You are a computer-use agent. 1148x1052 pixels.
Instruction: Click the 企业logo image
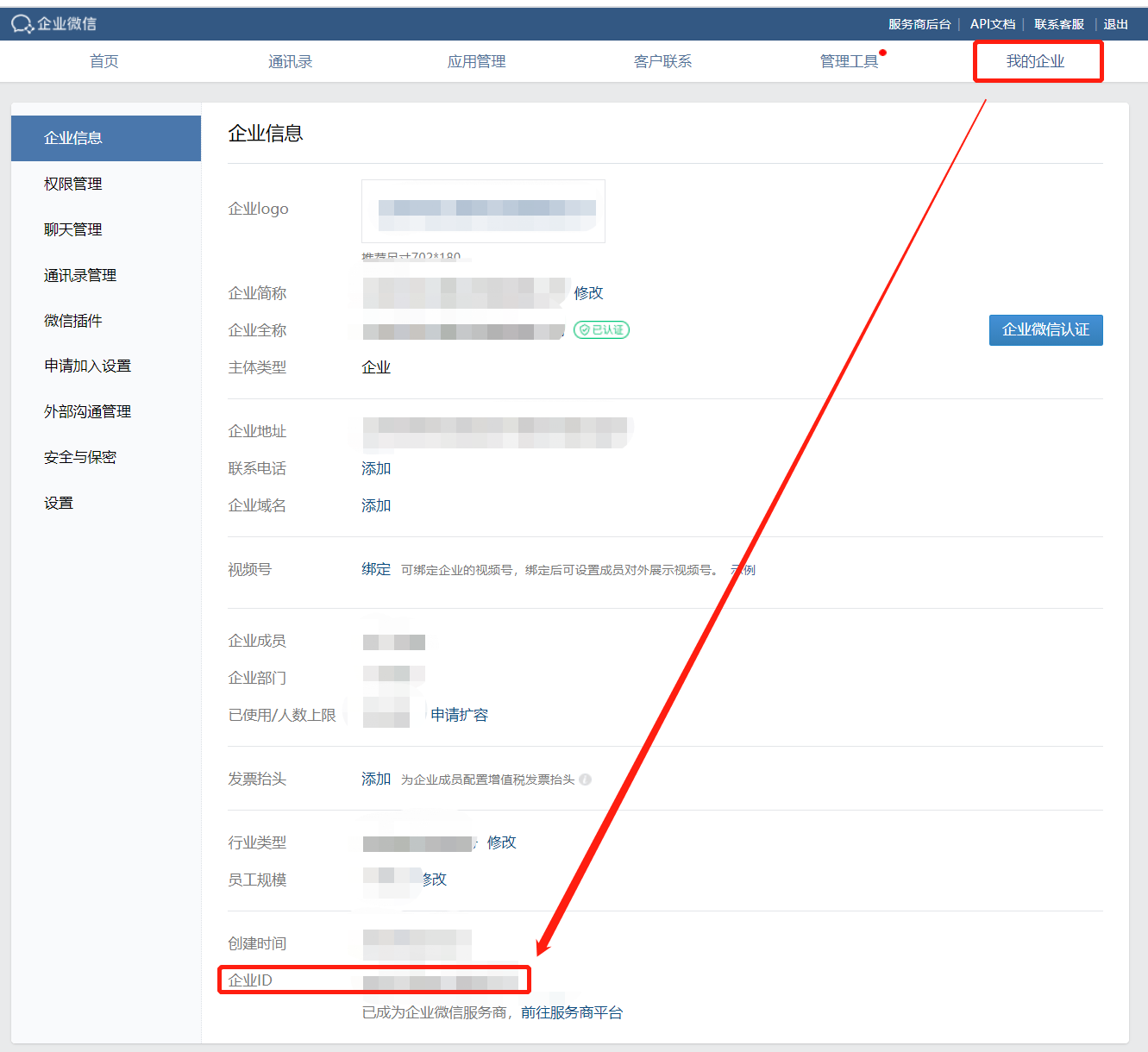click(x=483, y=211)
